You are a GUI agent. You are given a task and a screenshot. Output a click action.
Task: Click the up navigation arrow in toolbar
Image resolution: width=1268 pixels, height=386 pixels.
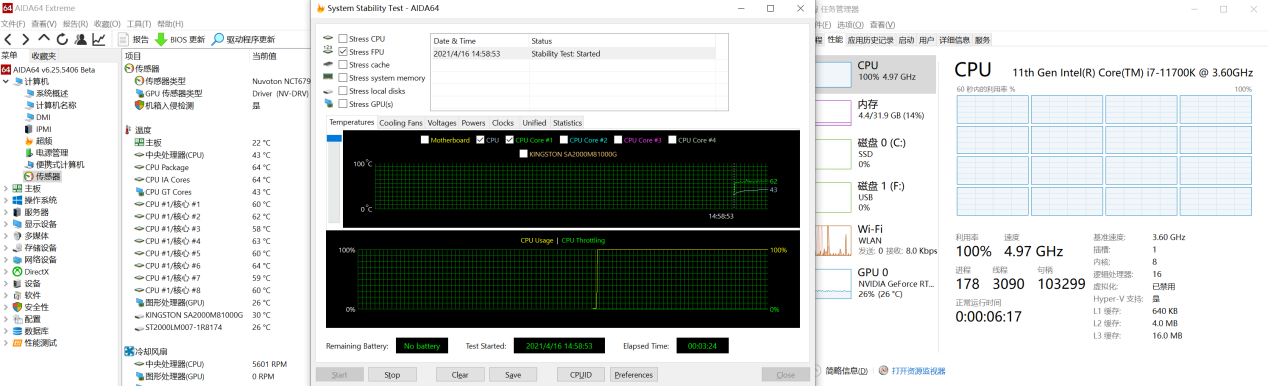point(45,39)
